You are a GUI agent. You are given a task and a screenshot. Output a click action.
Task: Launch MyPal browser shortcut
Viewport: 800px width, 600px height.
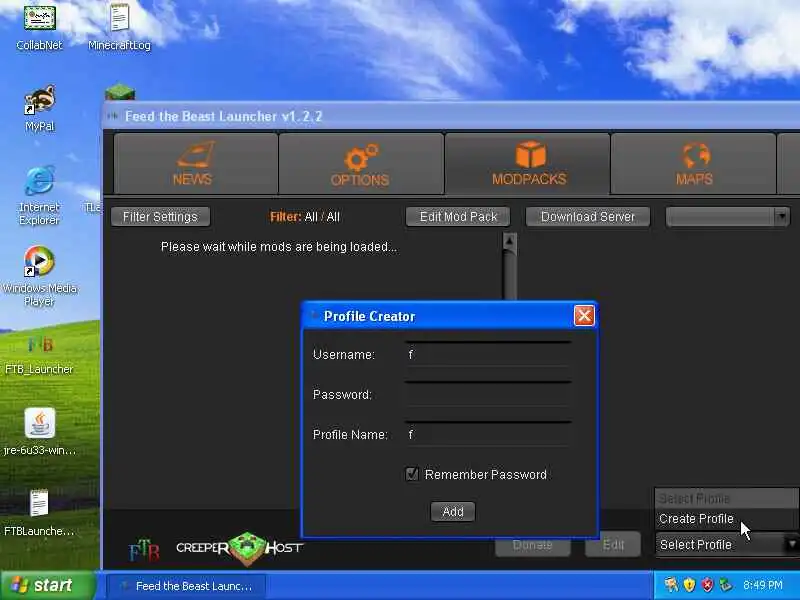pos(39,109)
